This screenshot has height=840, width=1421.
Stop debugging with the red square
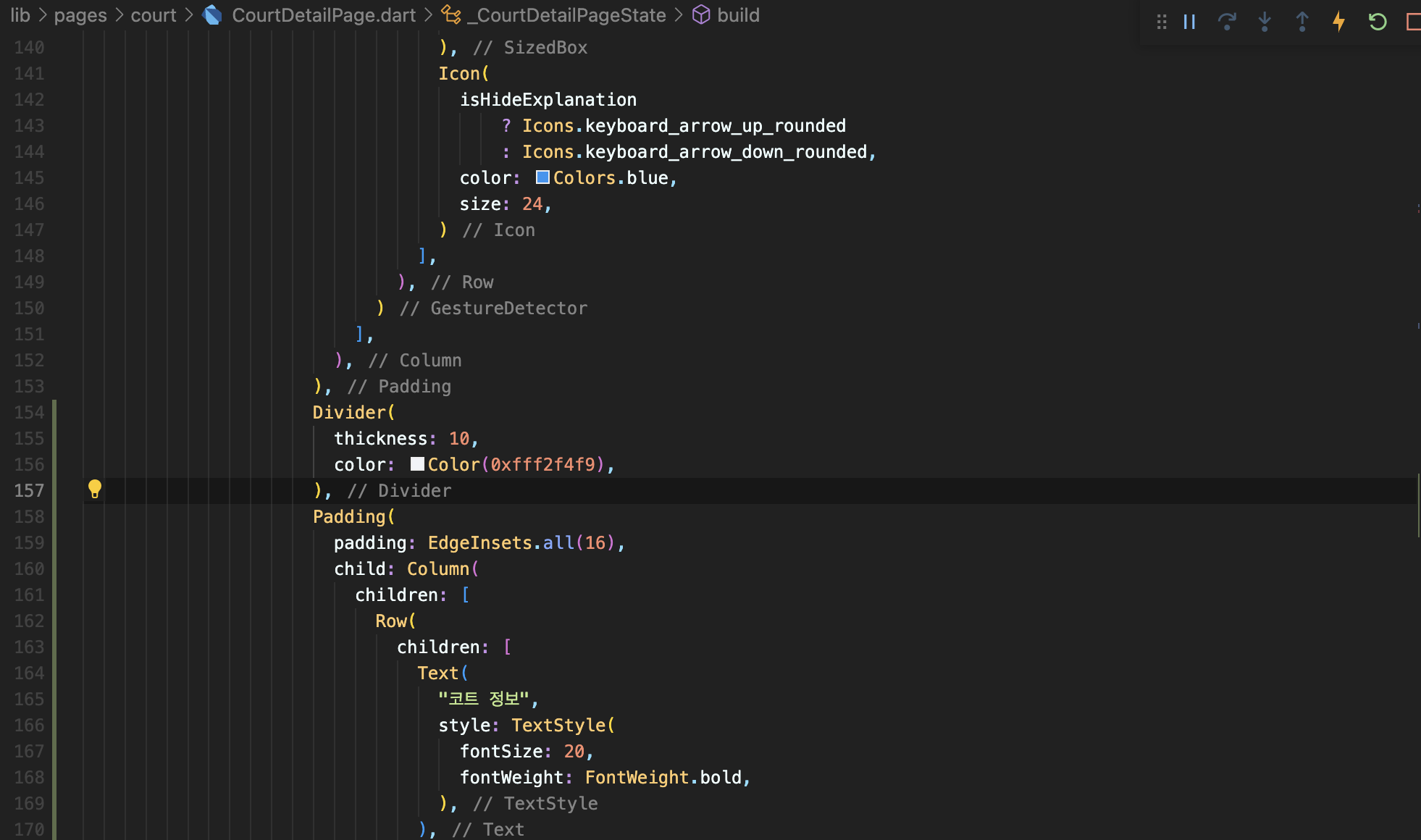point(1412,22)
